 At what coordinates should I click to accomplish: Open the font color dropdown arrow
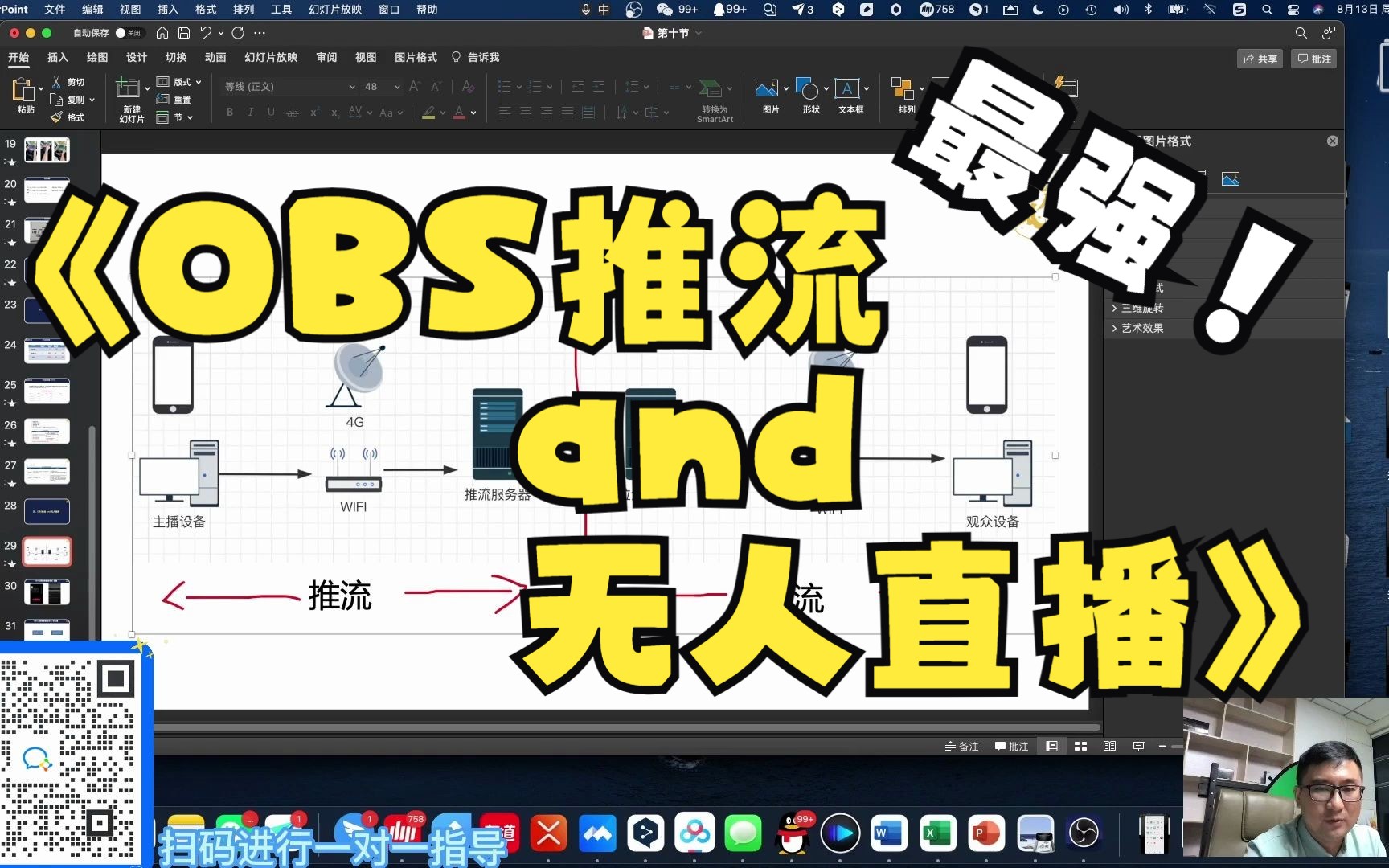pos(473,113)
